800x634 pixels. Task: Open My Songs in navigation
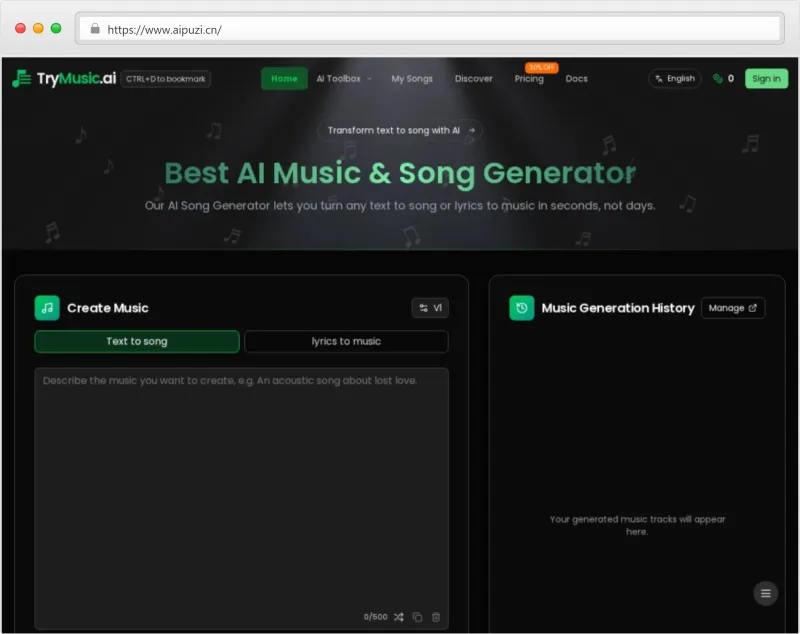coord(412,78)
